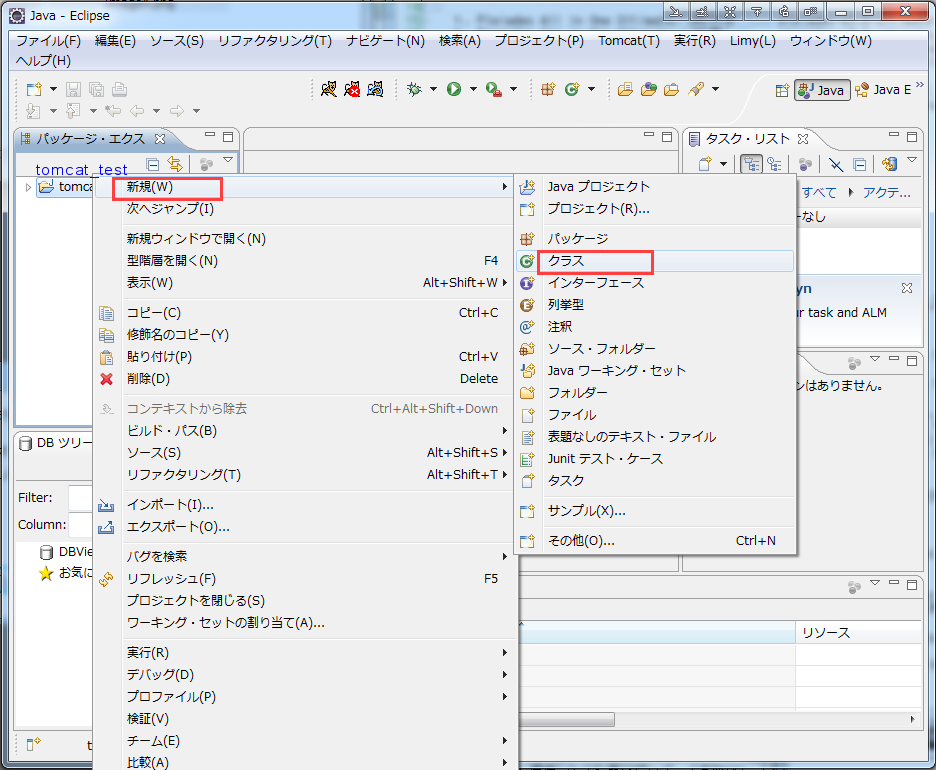Click the Stop Tomcat toolbar icon
The width and height of the screenshot is (936, 770).
pos(352,89)
